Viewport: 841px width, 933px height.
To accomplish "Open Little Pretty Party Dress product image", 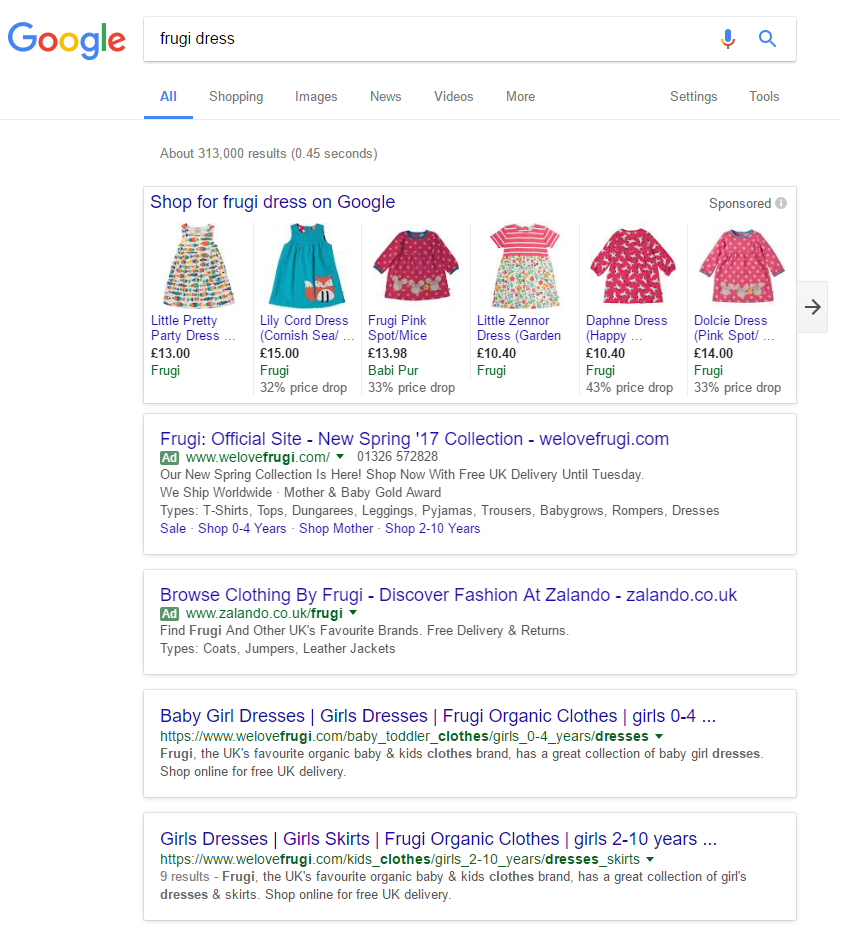I will pyautogui.click(x=198, y=265).
